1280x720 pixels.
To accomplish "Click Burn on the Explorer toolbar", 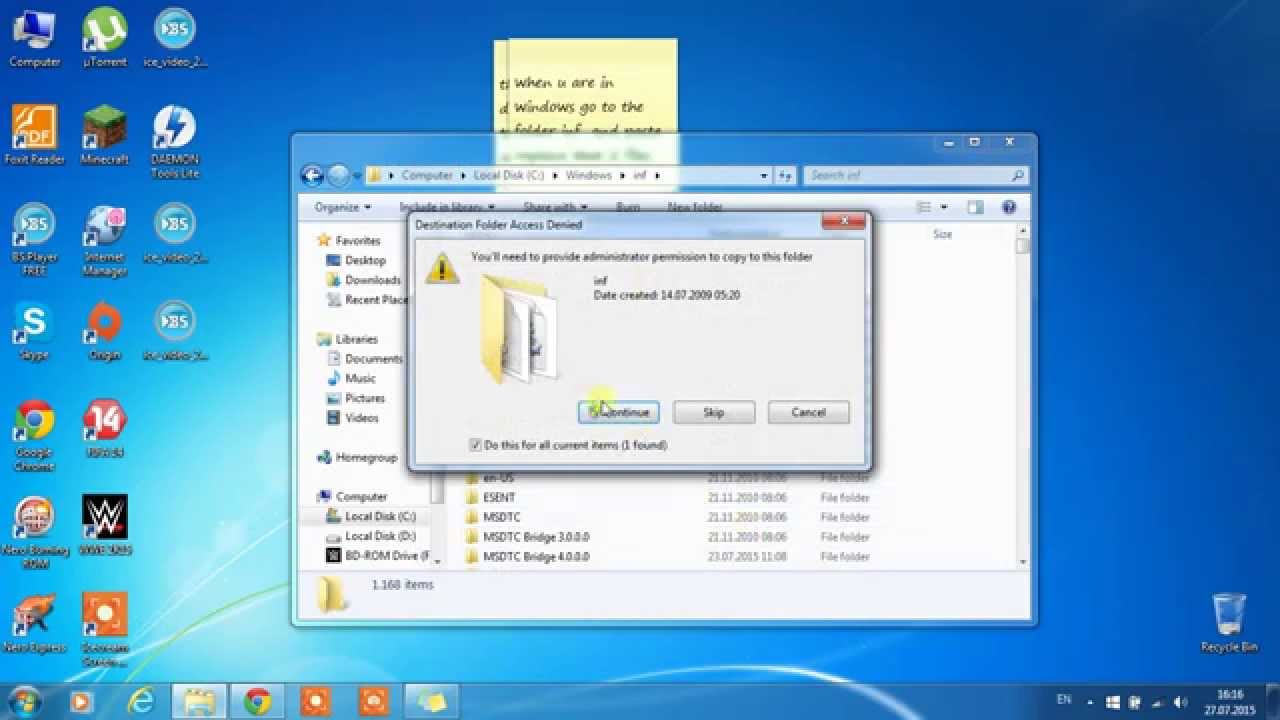I will click(628, 207).
